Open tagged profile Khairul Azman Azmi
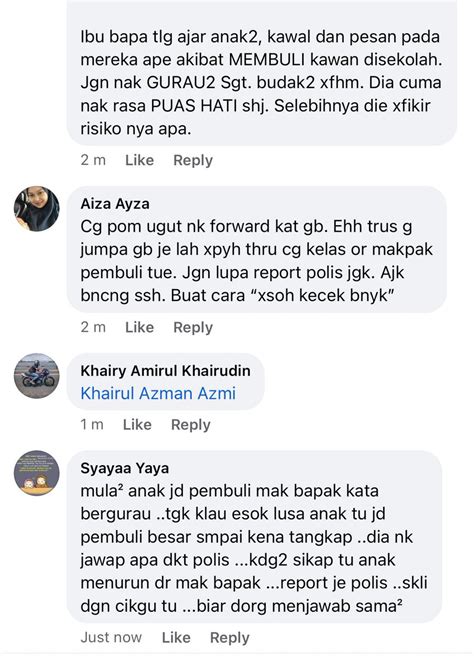The width and height of the screenshot is (474, 656). [x=158, y=393]
